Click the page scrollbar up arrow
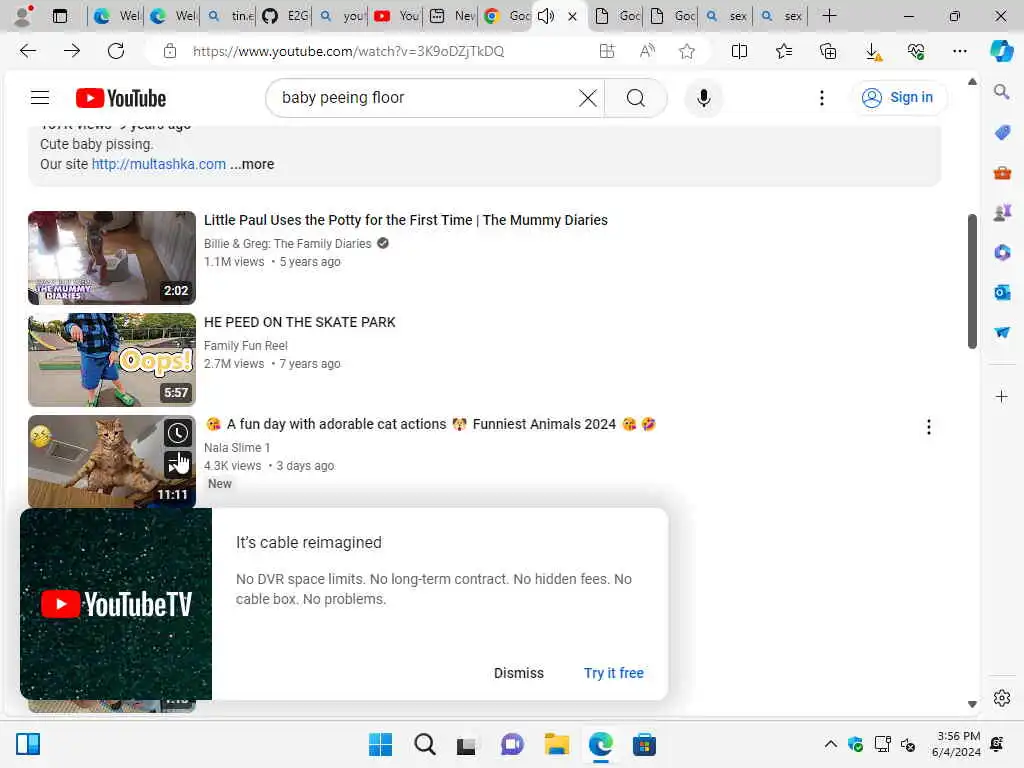 (x=972, y=82)
